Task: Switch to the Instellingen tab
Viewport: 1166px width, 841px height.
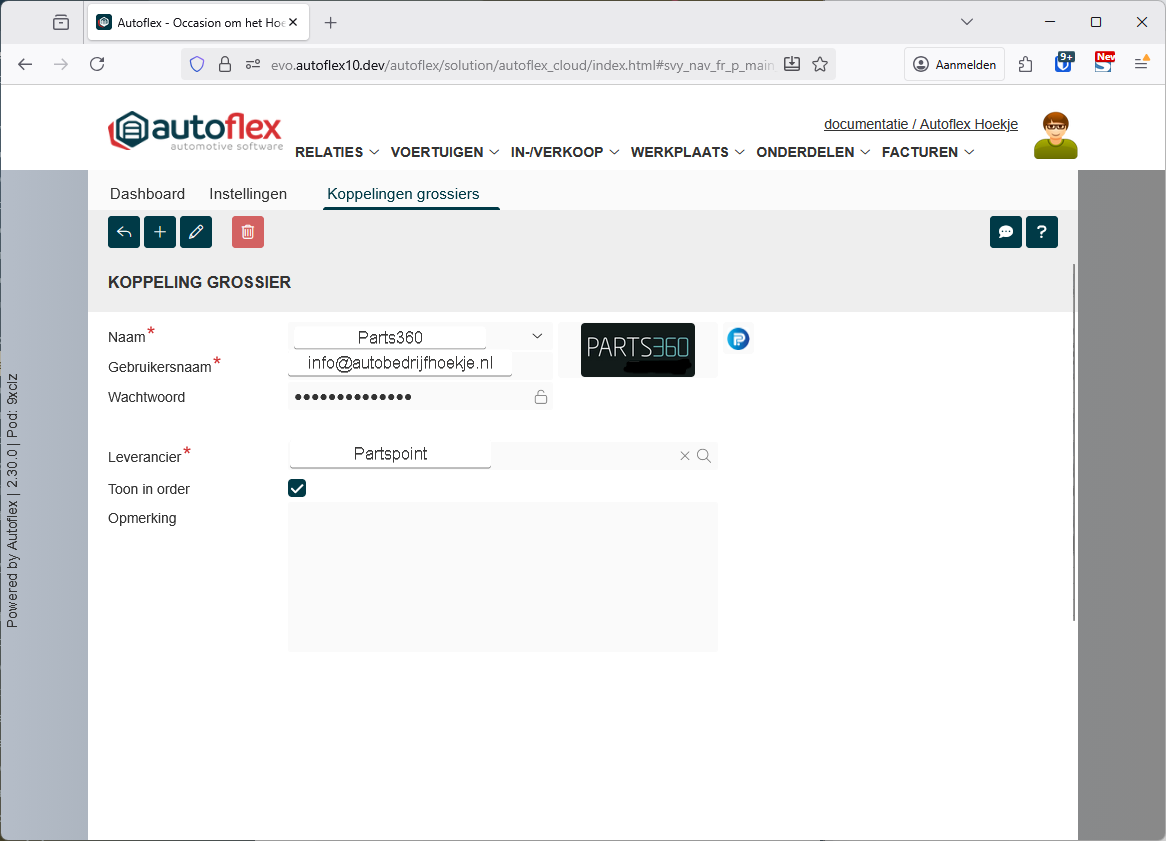Action: point(248,194)
